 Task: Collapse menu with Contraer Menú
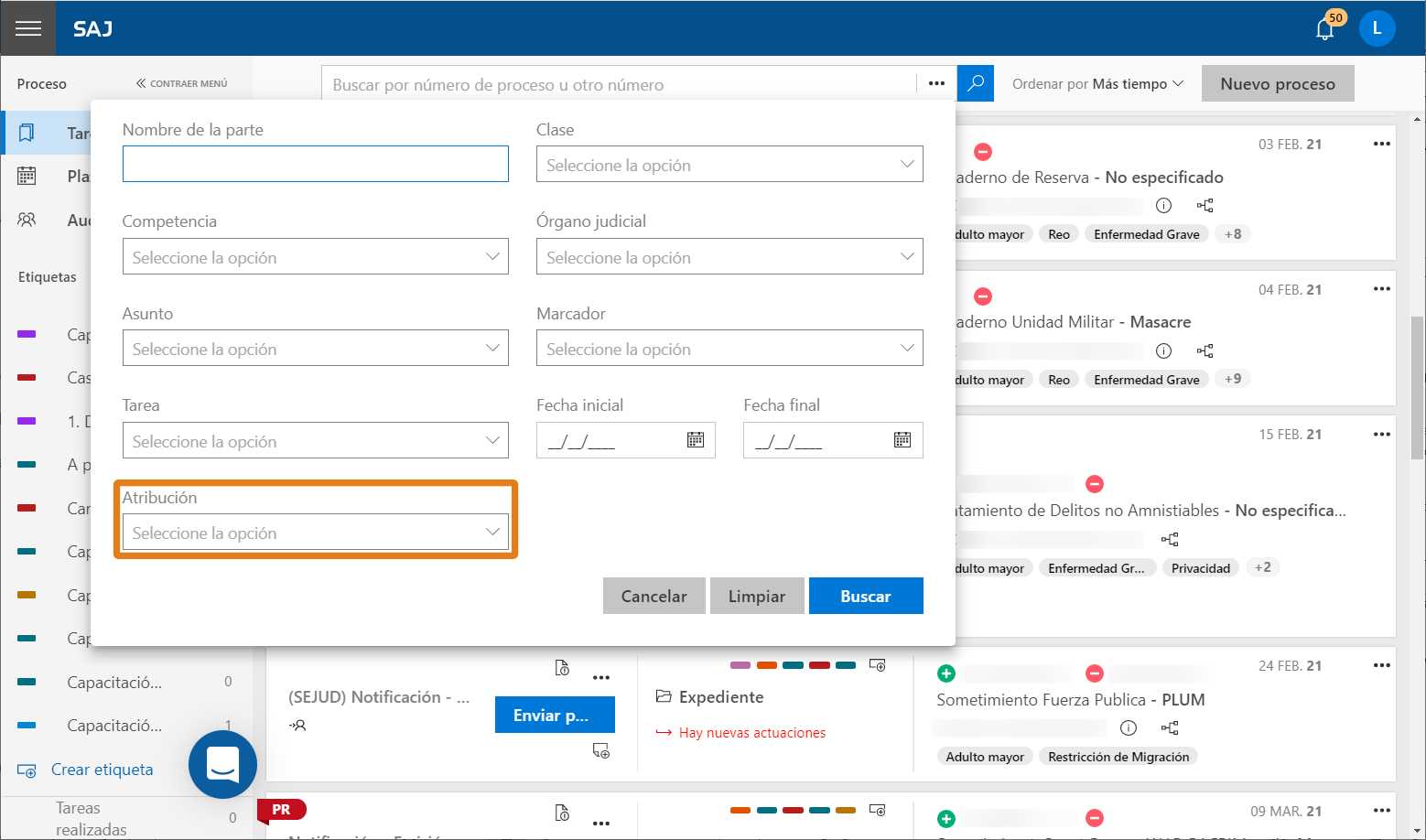click(181, 83)
